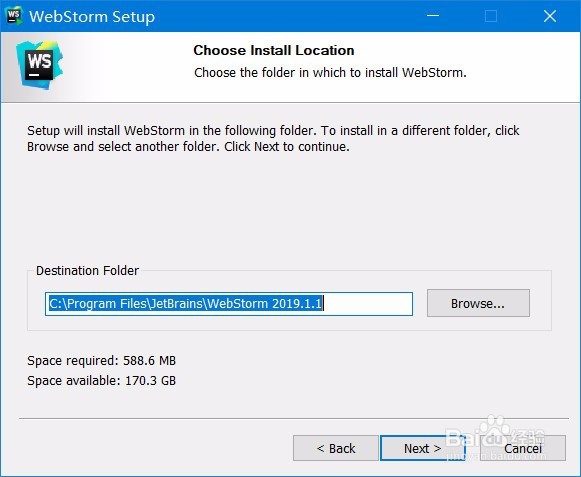Go to the next setup step
Viewport: 581px width, 477px height.
422,448
